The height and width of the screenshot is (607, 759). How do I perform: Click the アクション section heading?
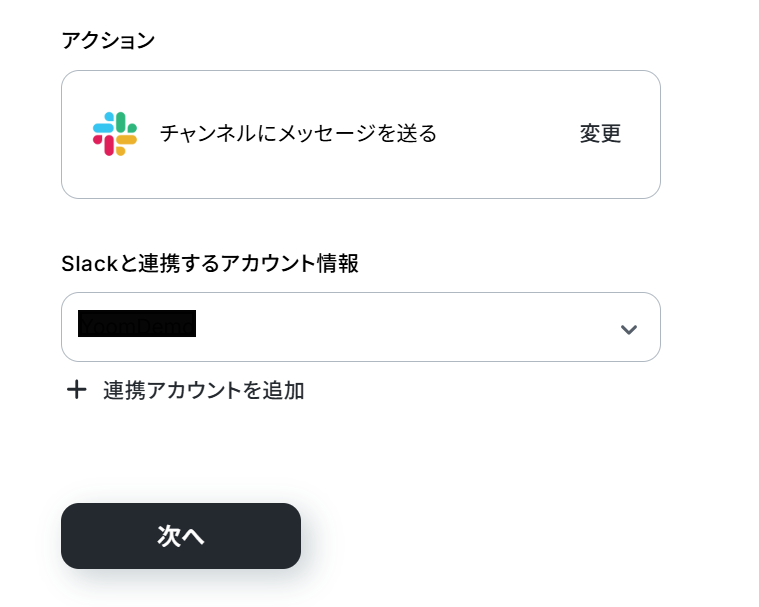(108, 40)
